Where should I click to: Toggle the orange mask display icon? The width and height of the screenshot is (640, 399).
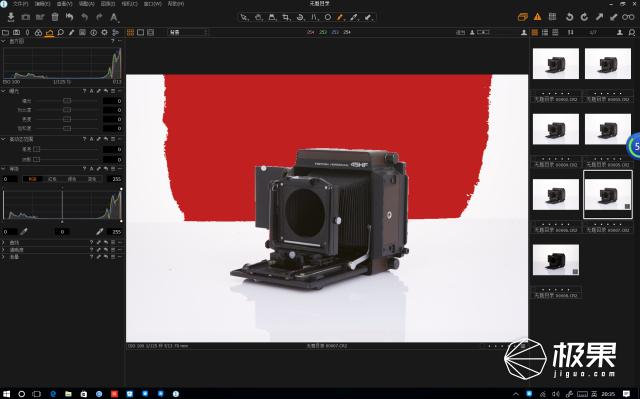522,17
